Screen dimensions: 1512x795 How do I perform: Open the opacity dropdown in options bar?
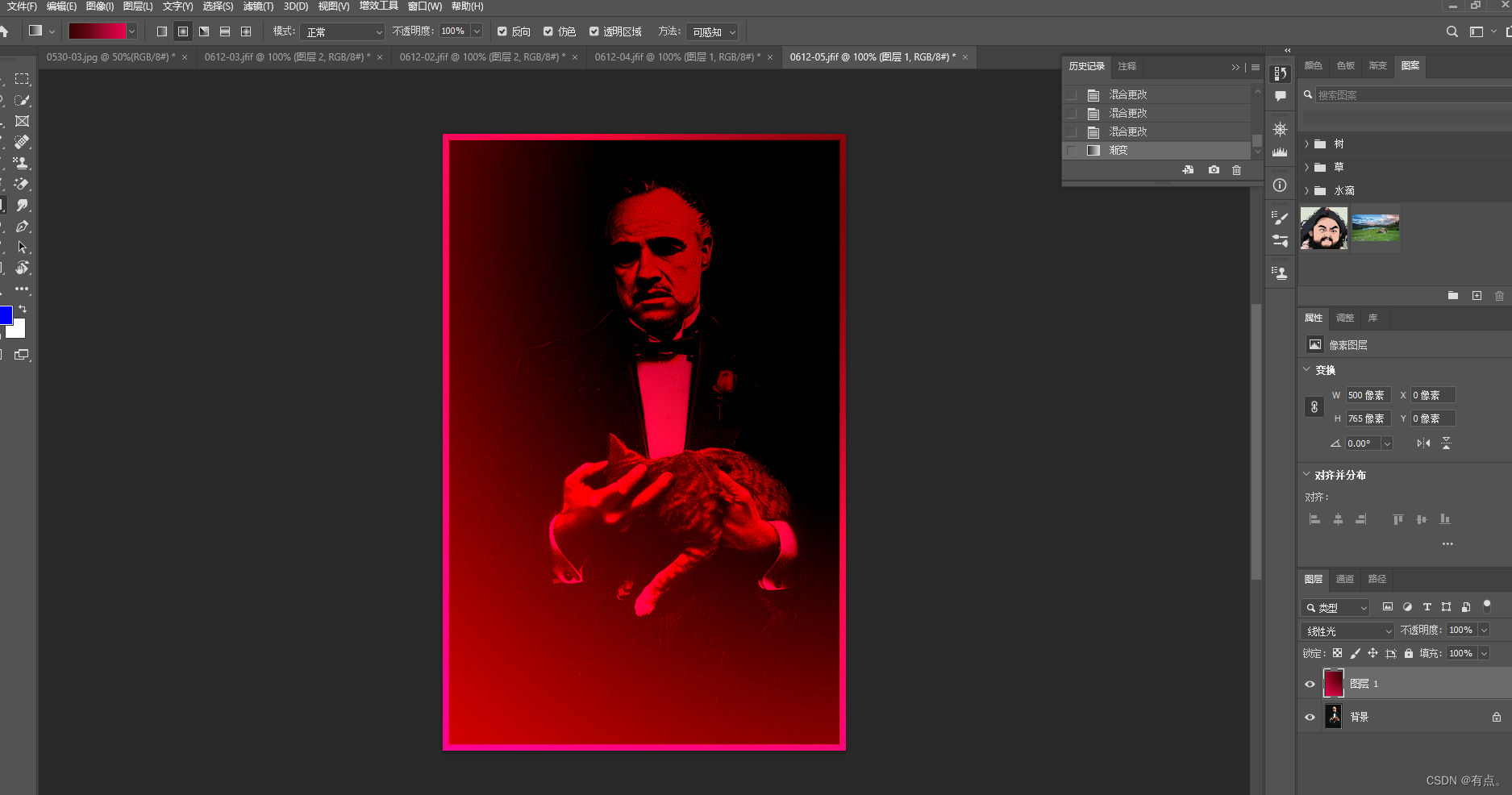(477, 31)
